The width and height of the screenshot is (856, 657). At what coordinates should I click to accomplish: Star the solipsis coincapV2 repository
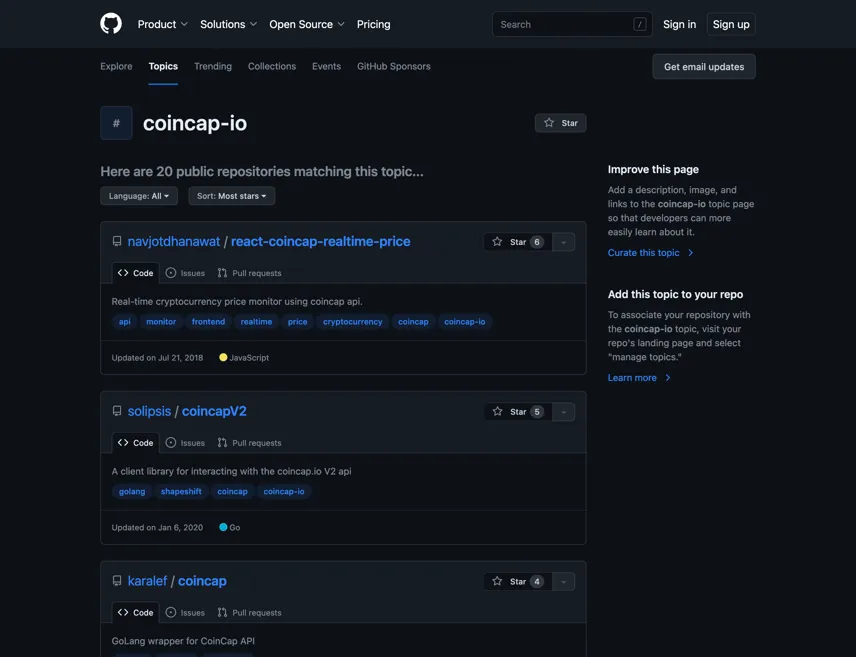pyautogui.click(x=518, y=412)
